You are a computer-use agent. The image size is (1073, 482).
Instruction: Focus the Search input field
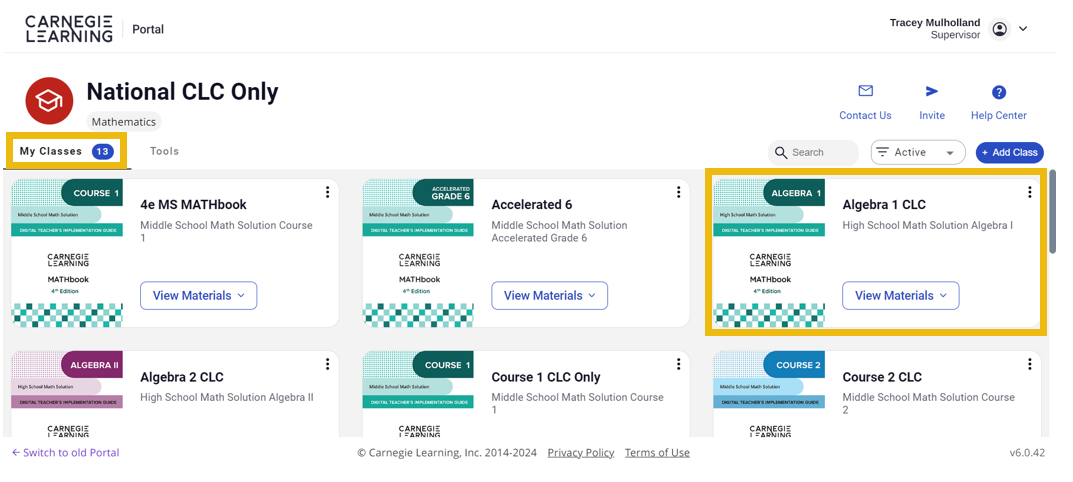[x=812, y=152]
